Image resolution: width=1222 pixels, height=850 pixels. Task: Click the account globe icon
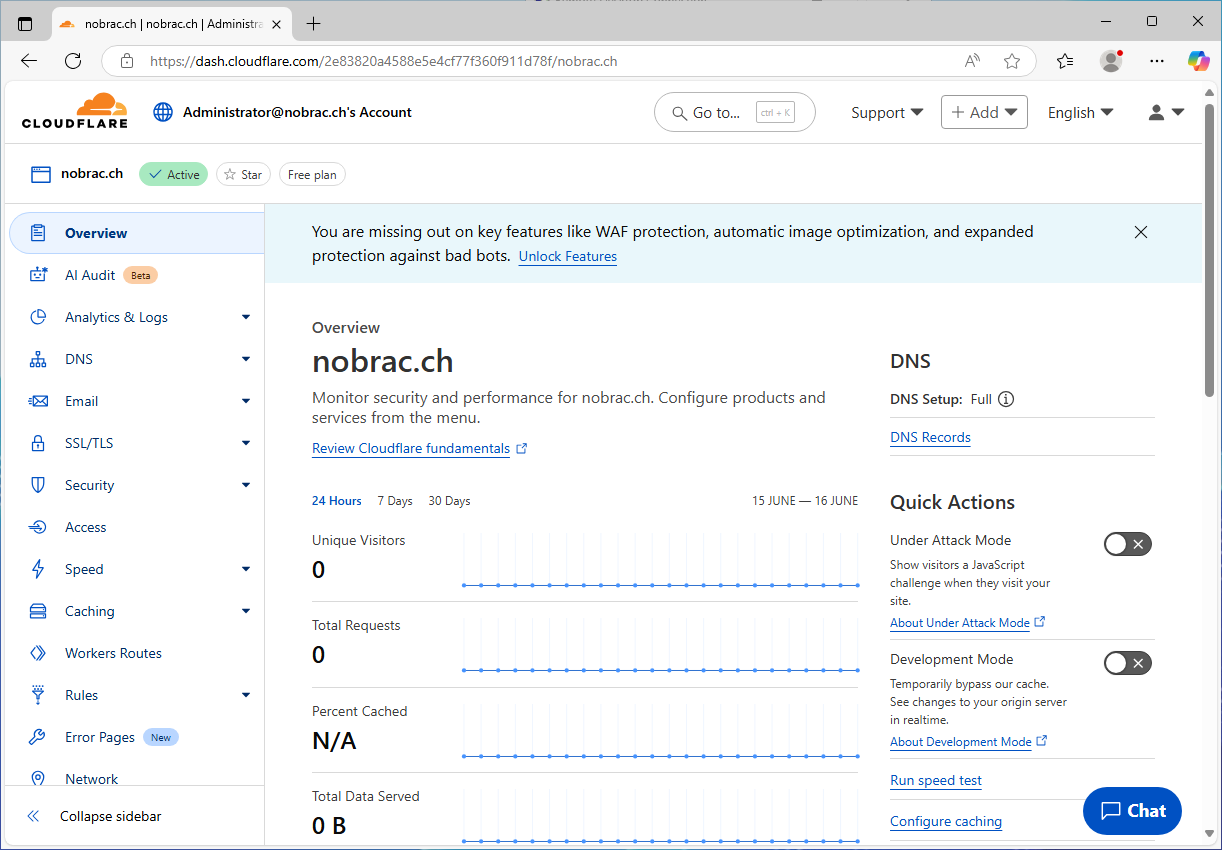click(x=163, y=112)
